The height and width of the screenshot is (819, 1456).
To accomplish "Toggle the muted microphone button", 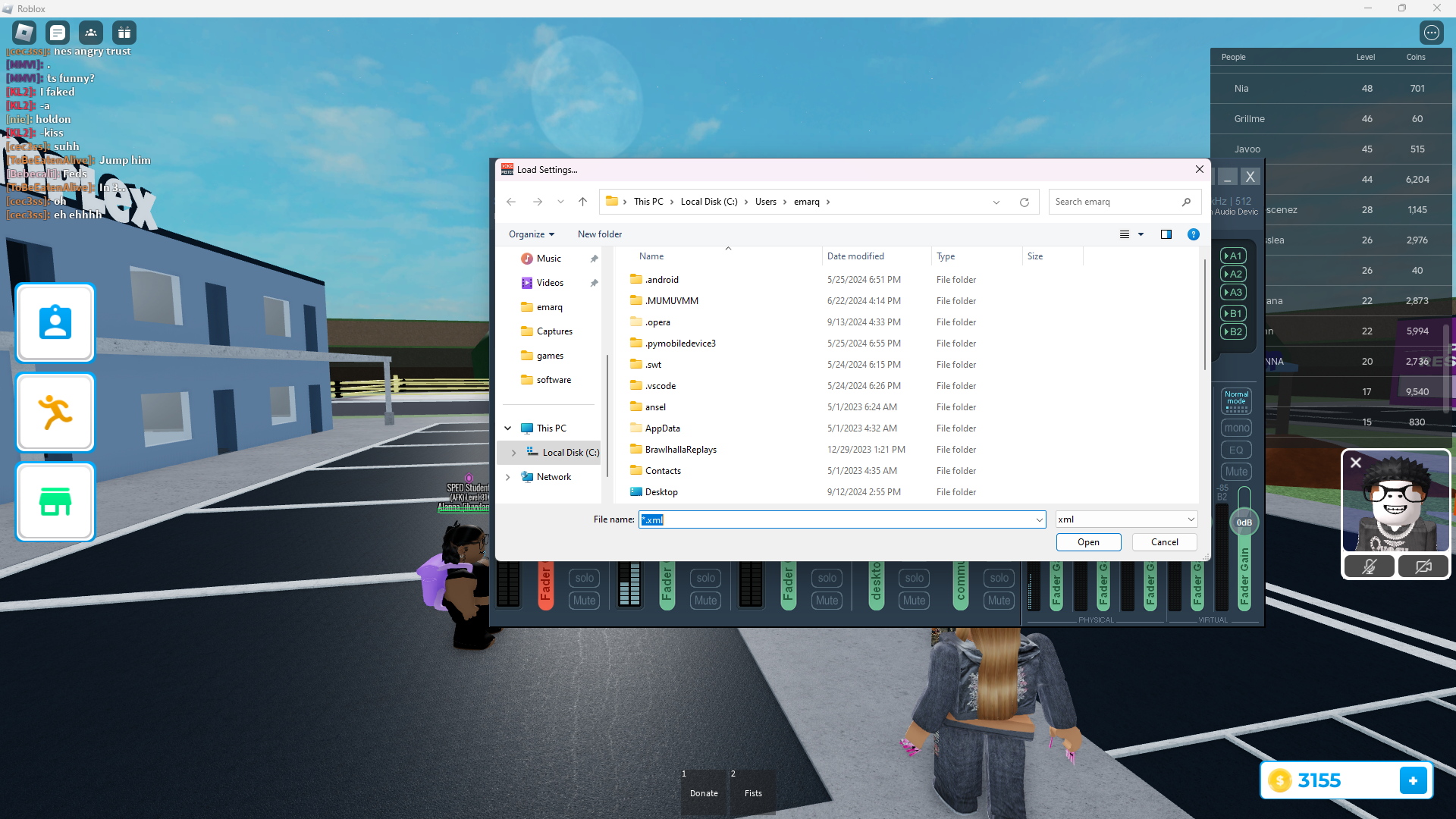I will click(x=1370, y=566).
